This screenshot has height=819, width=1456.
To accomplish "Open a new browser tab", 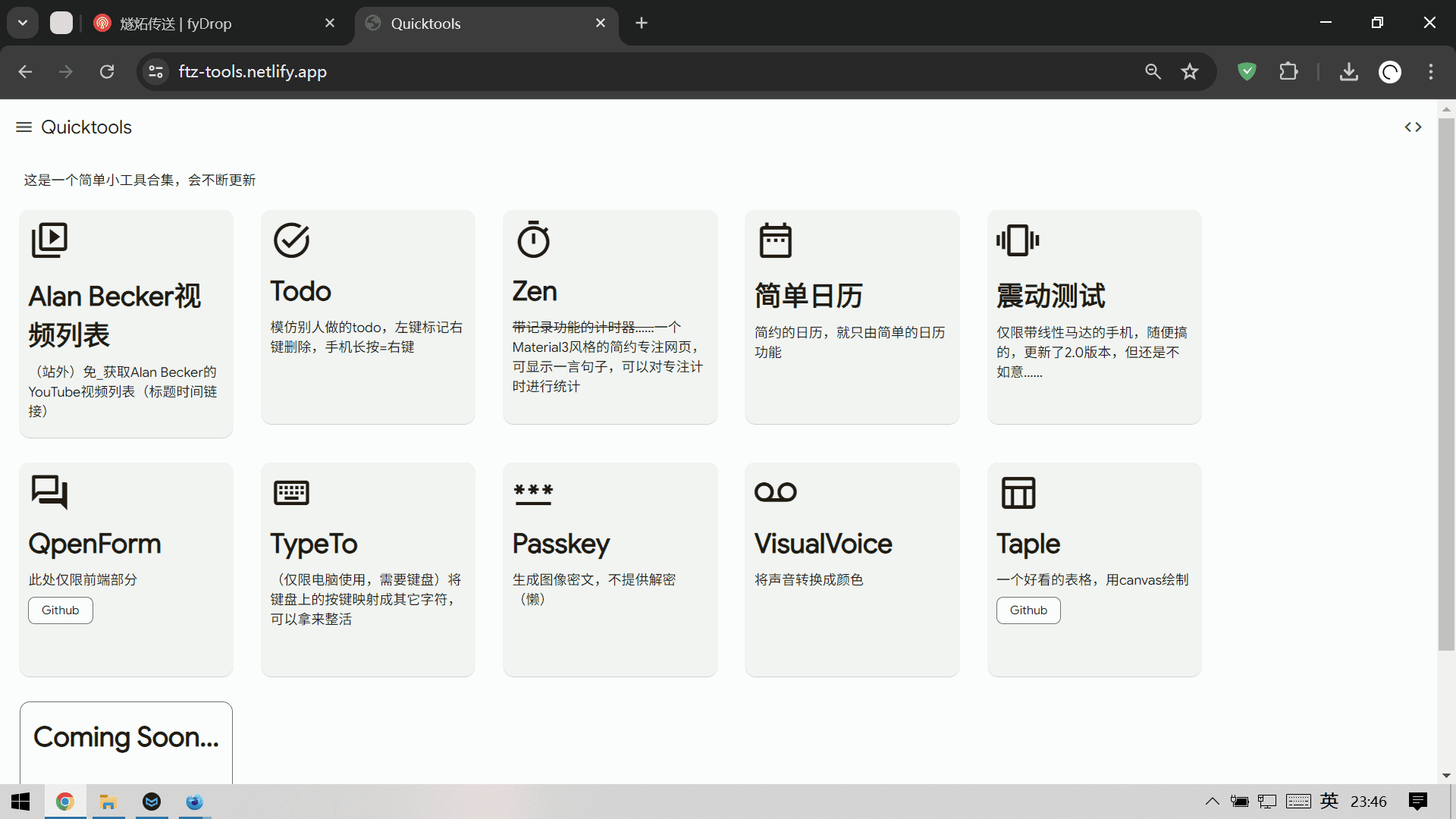I will [642, 24].
